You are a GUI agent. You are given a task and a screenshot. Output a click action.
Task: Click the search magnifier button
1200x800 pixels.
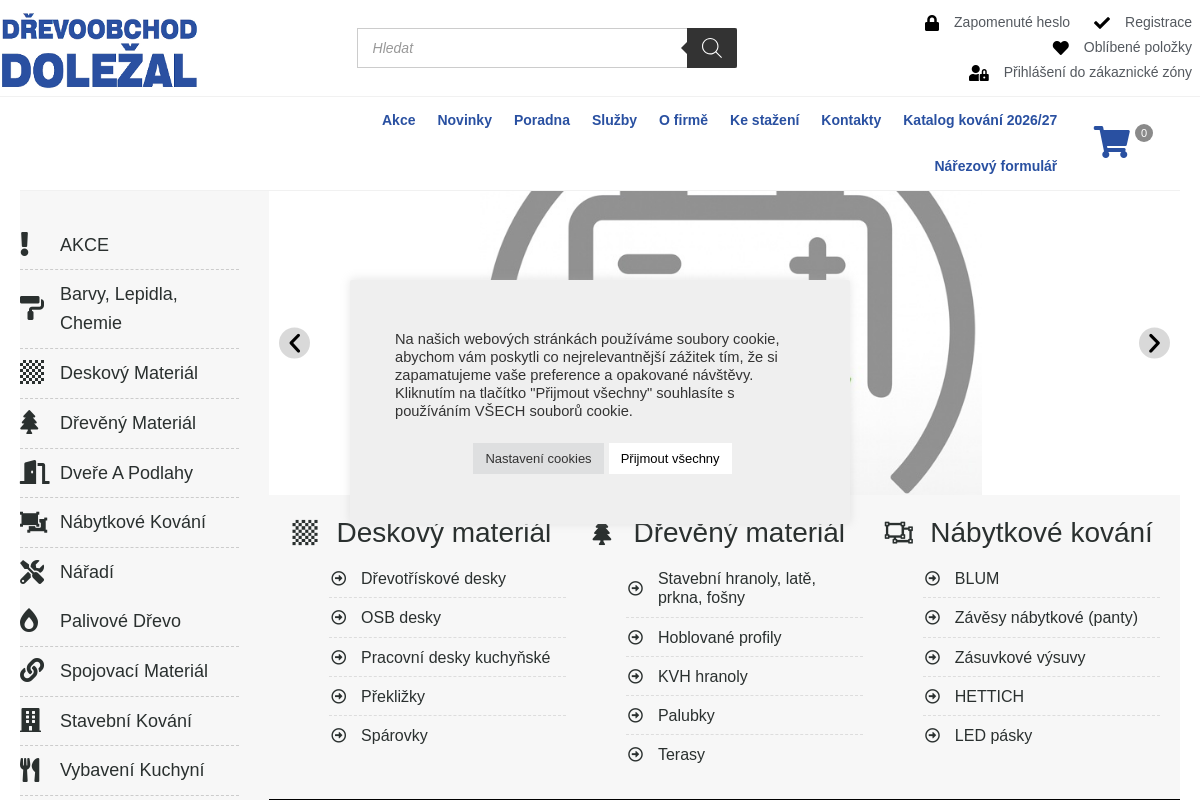(x=712, y=48)
